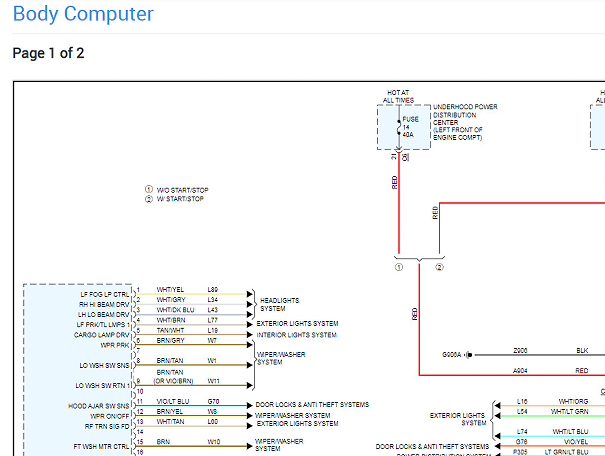Click the 'HOOD AJAR SW SNS' pin label
605x456 pixels.
[98, 406]
